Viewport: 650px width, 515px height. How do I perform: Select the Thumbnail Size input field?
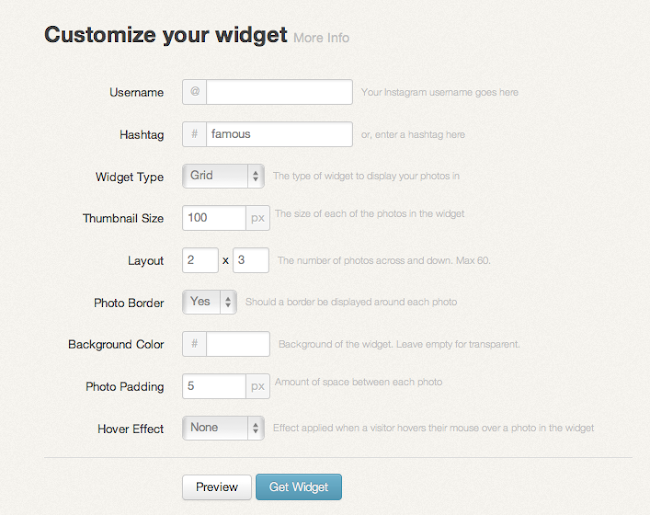click(x=214, y=218)
